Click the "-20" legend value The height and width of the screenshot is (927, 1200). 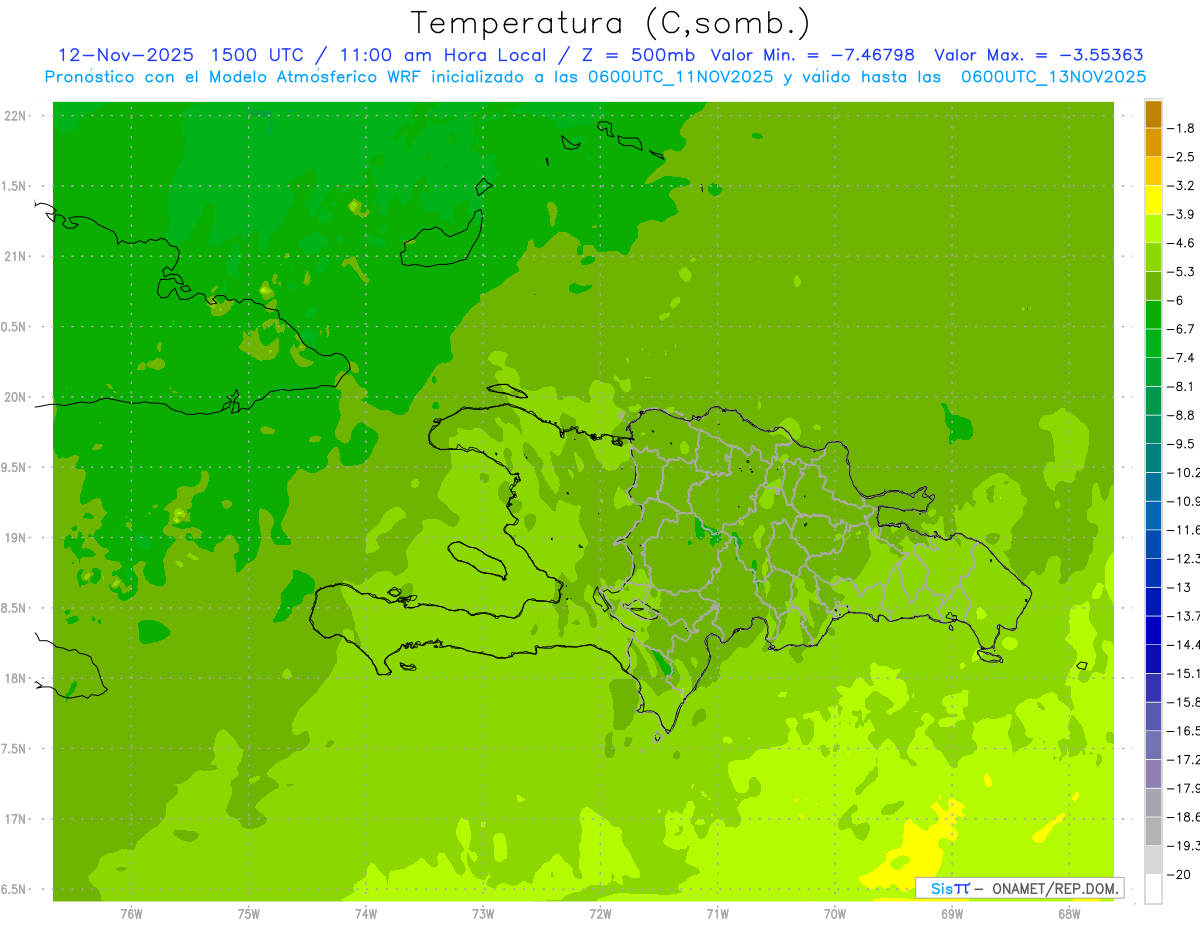click(1181, 874)
